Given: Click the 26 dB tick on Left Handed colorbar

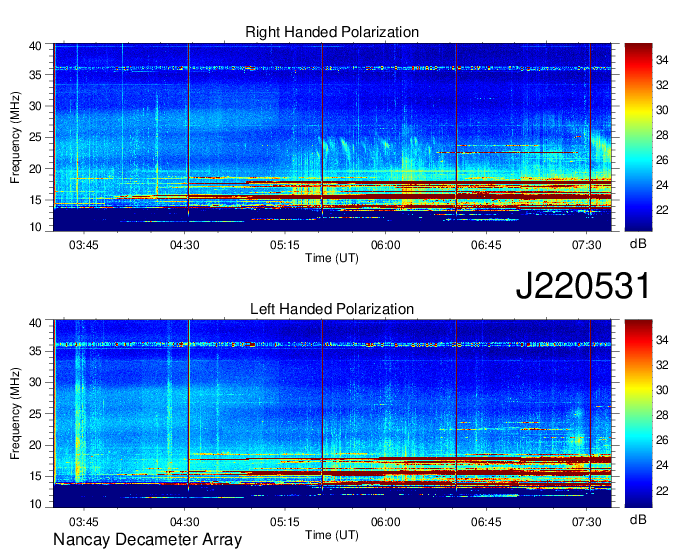Looking at the screenshot, I should [x=662, y=440].
